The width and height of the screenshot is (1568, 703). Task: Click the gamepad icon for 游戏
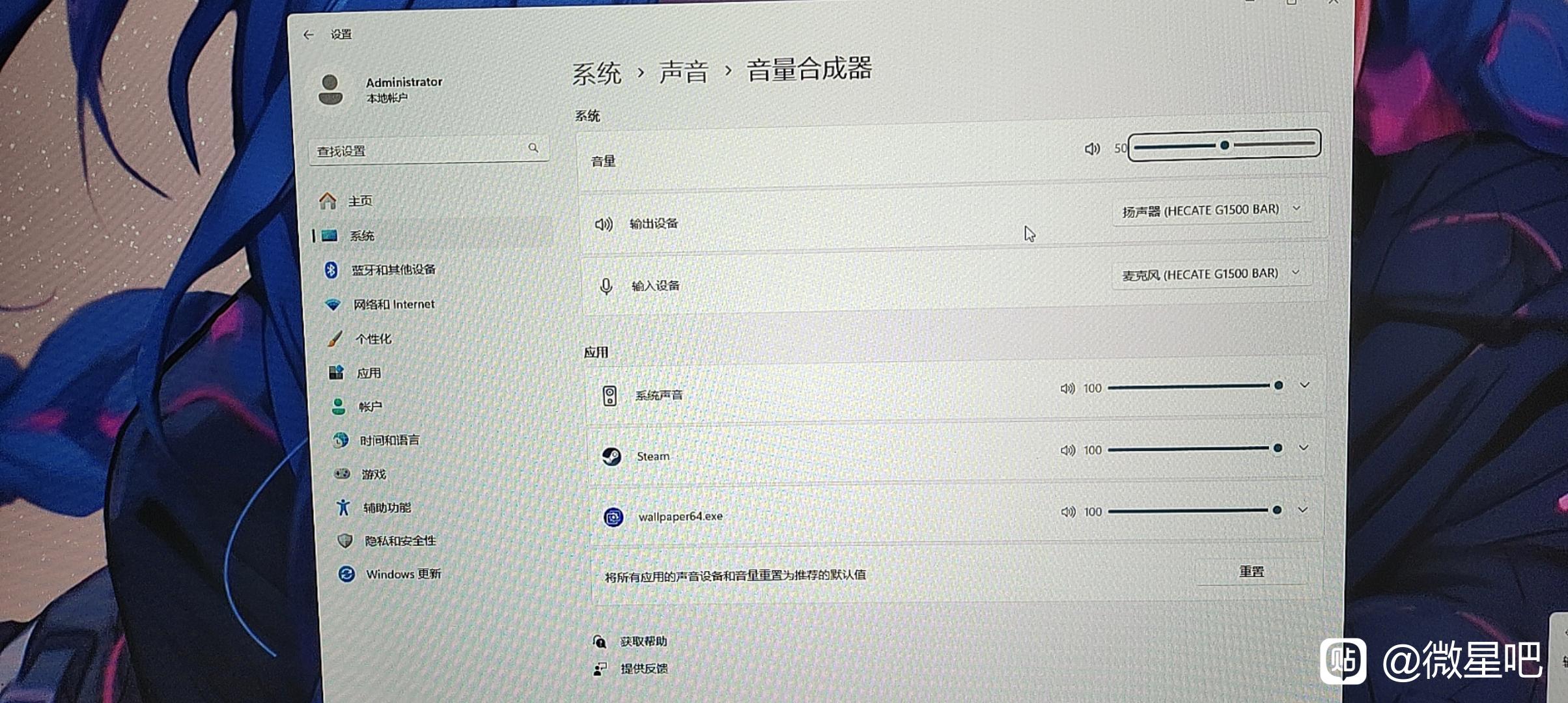point(342,474)
